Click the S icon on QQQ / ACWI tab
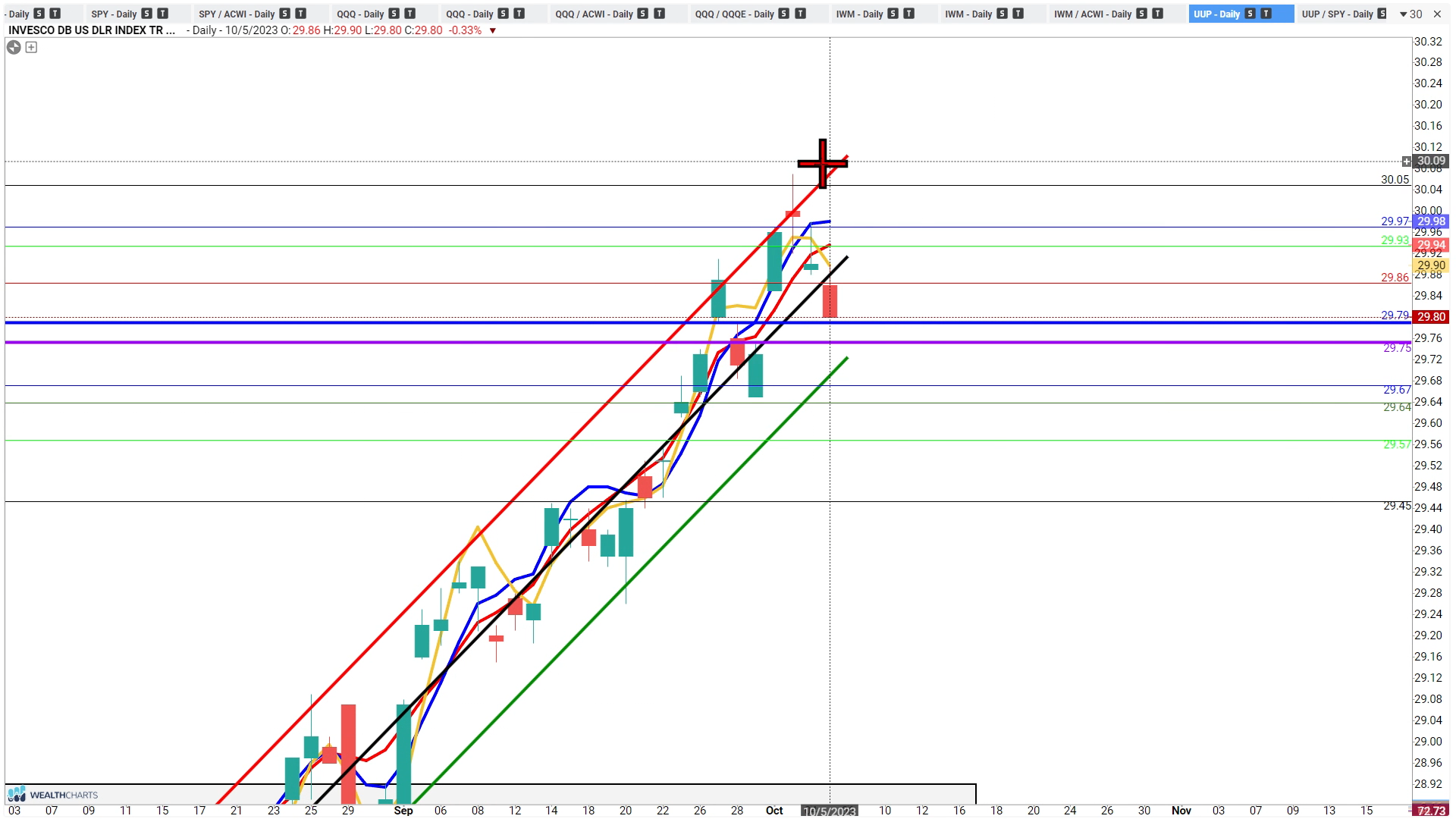The height and width of the screenshot is (819, 1456). coord(643,14)
